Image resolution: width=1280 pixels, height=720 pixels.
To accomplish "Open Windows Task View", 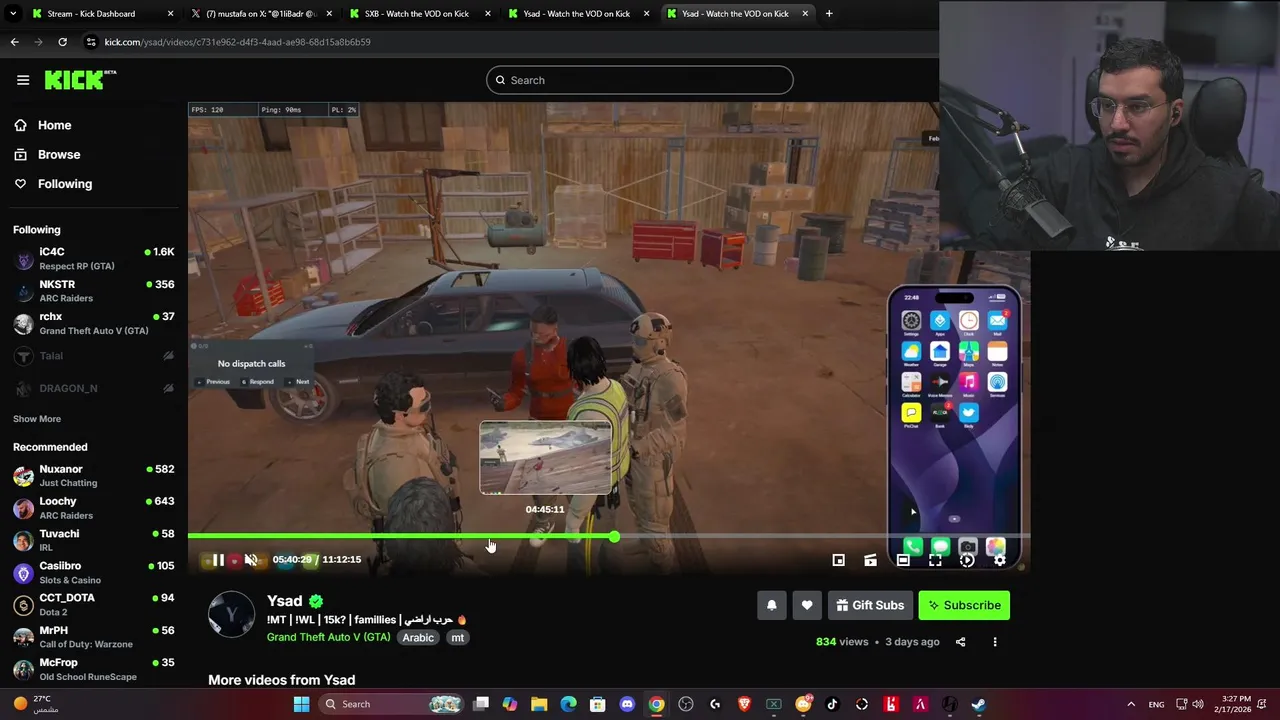I will (x=481, y=704).
